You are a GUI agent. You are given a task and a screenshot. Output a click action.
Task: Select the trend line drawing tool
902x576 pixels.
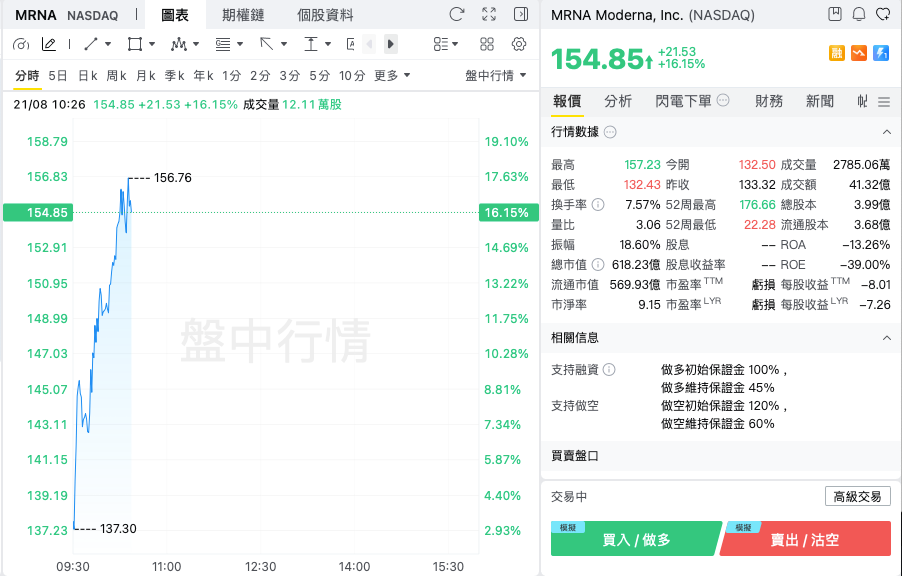pos(91,44)
